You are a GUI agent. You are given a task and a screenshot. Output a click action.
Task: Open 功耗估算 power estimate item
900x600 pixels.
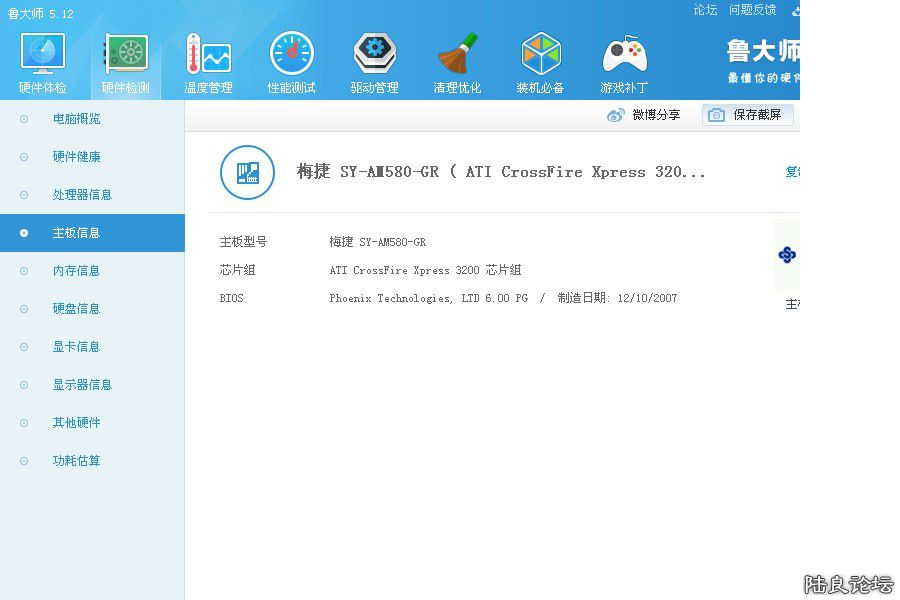pos(76,461)
